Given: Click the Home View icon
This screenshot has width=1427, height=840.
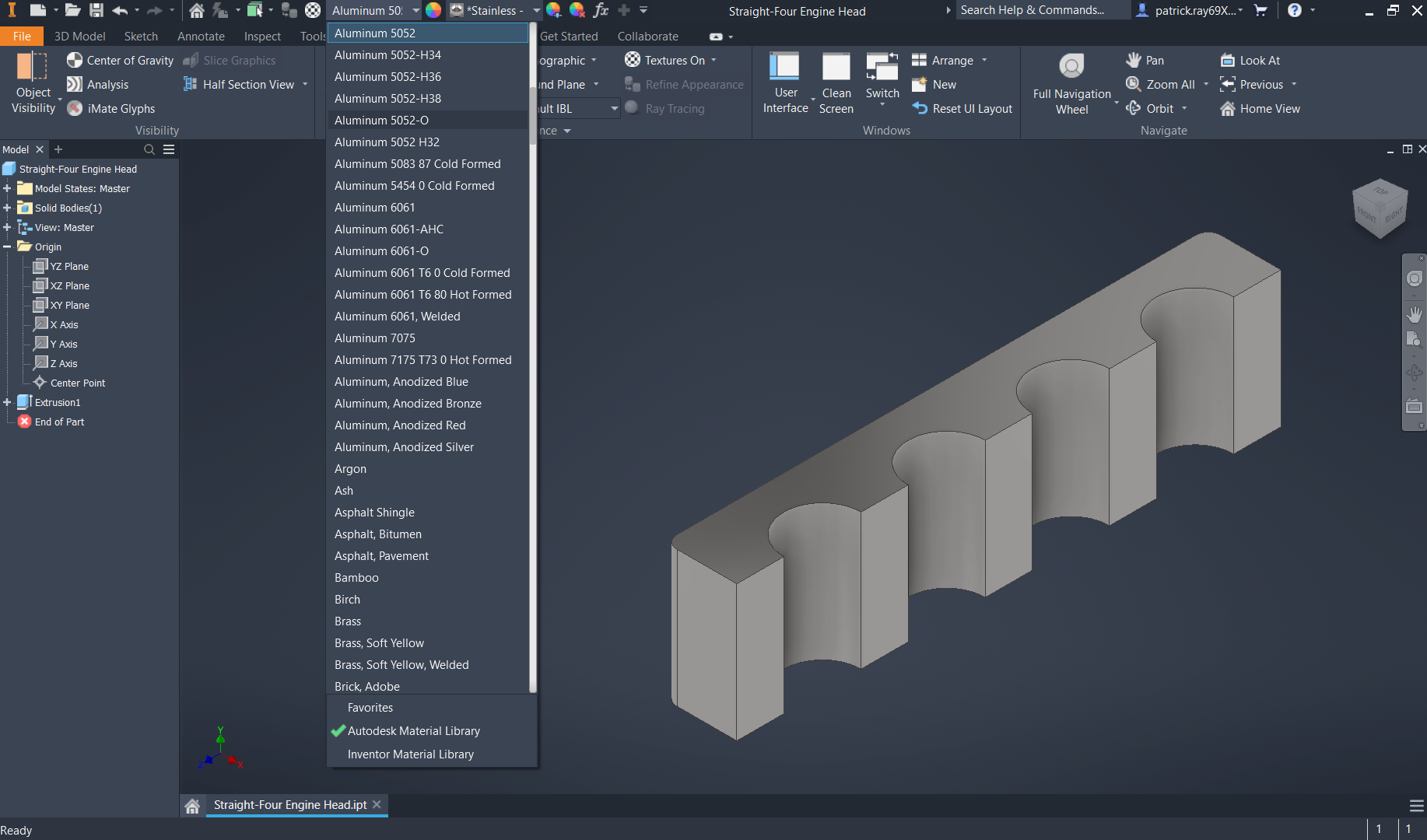Looking at the screenshot, I should click(x=1228, y=109).
